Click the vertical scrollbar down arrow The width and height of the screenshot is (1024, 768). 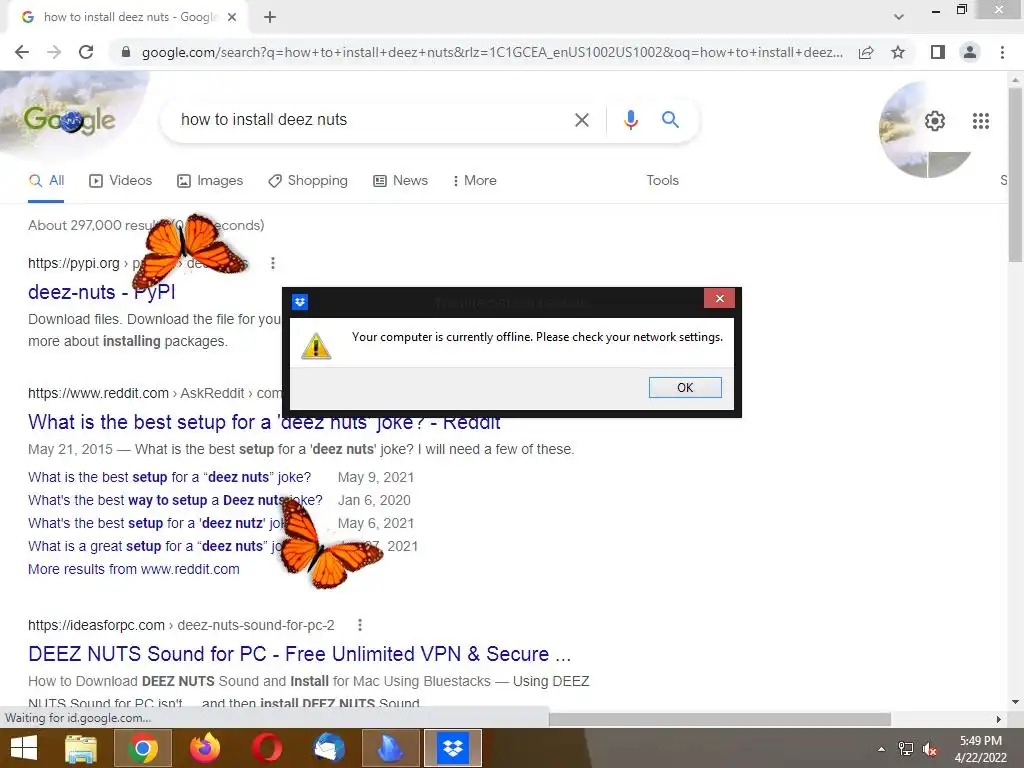pos(1016,702)
